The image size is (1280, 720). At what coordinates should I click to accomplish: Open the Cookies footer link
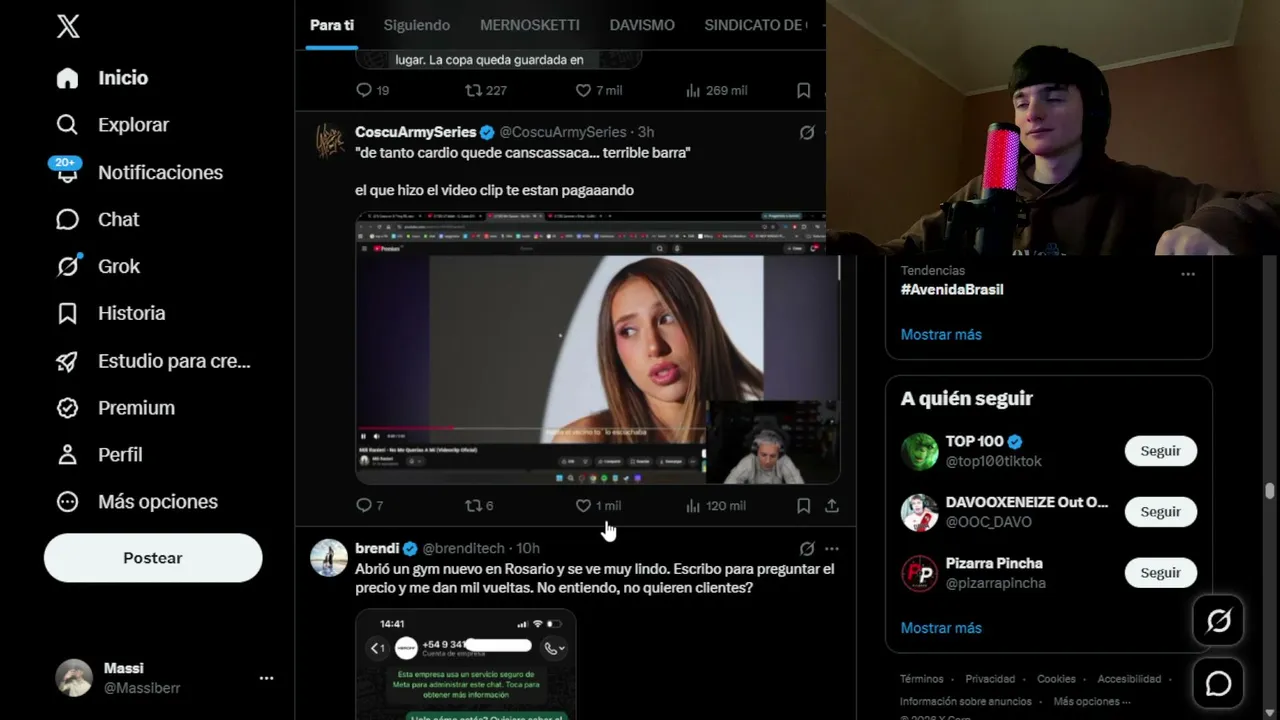pos(1057,679)
